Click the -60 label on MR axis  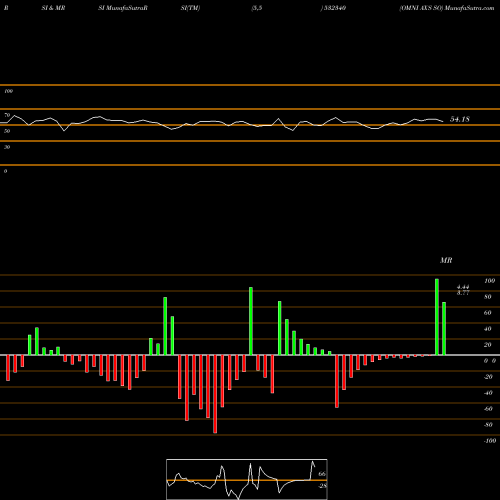point(488,409)
